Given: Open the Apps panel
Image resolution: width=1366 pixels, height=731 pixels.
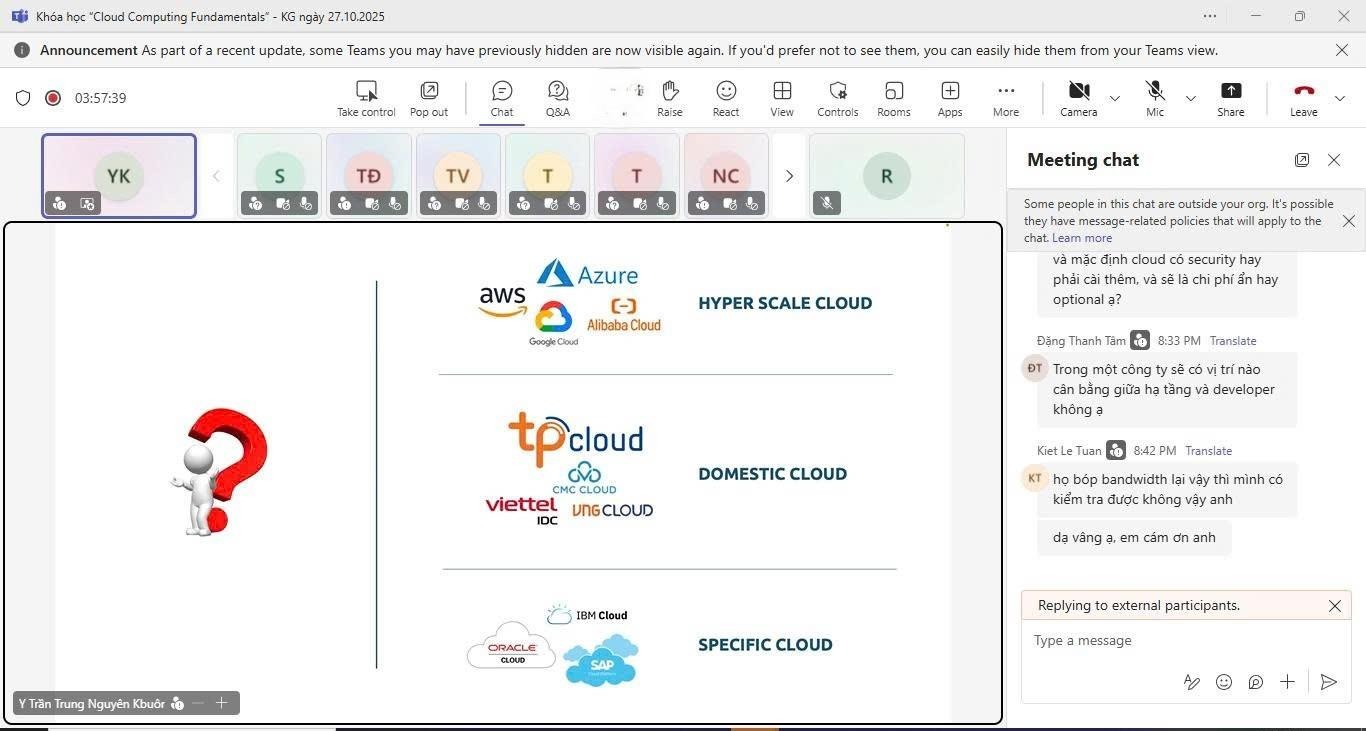Looking at the screenshot, I should pos(950,98).
